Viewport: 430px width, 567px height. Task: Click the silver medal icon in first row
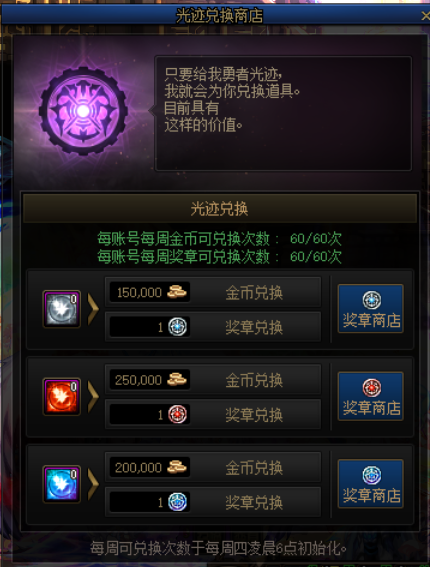(178, 327)
